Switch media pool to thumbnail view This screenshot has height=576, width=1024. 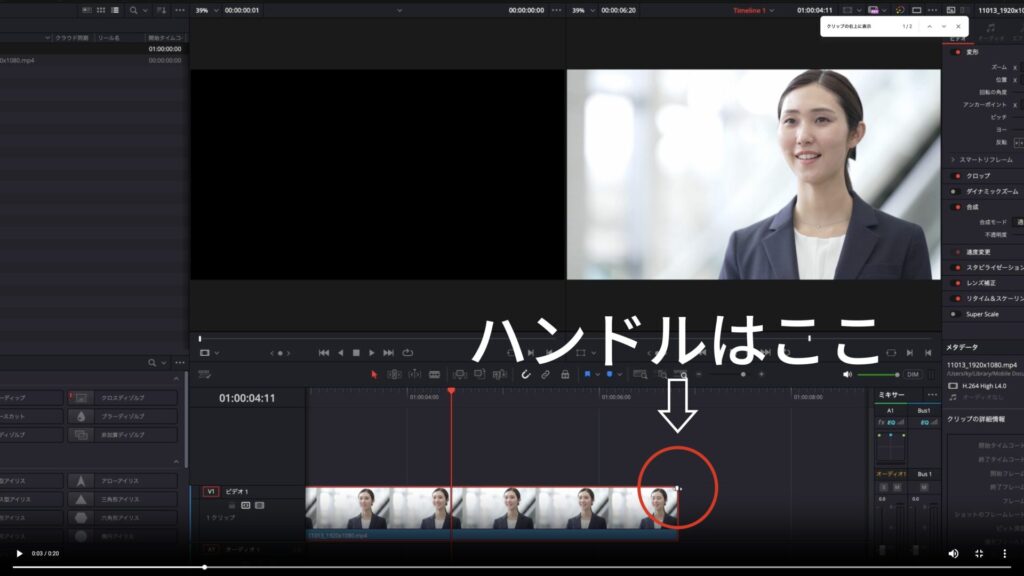[101, 10]
